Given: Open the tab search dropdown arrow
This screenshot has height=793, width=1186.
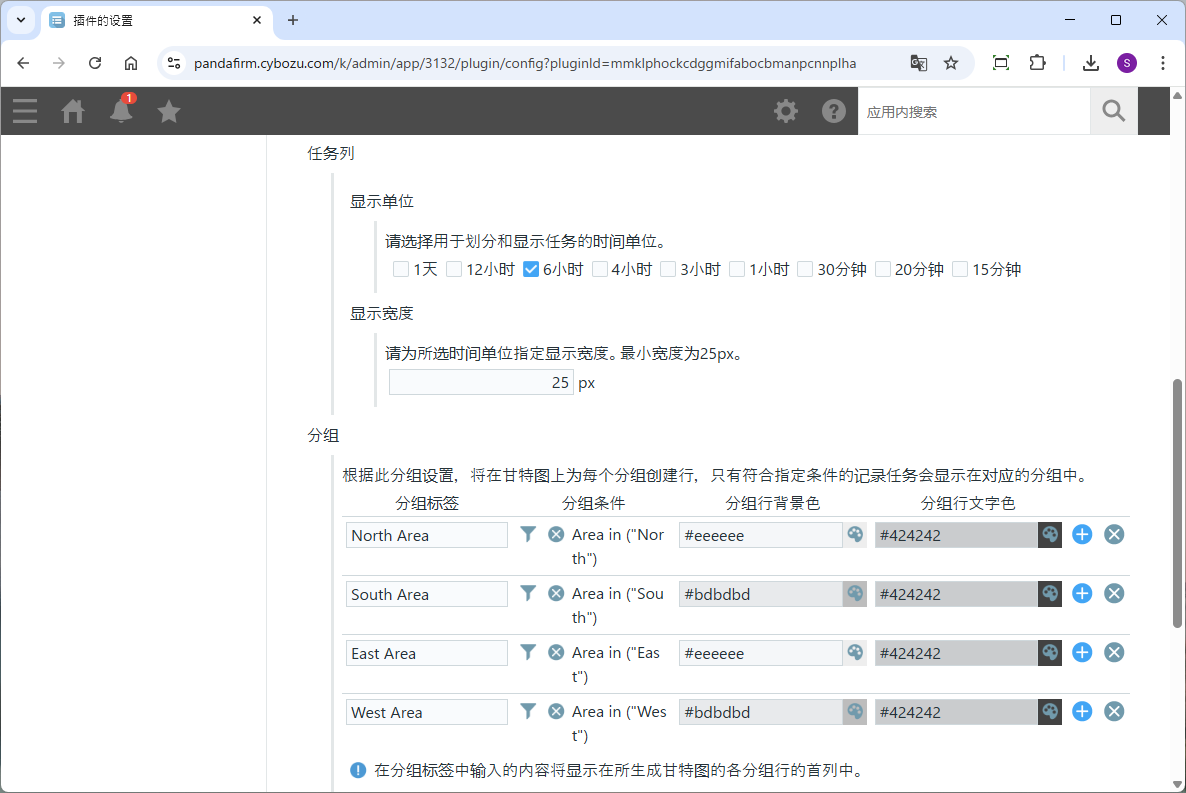Looking at the screenshot, I should [x=20, y=20].
